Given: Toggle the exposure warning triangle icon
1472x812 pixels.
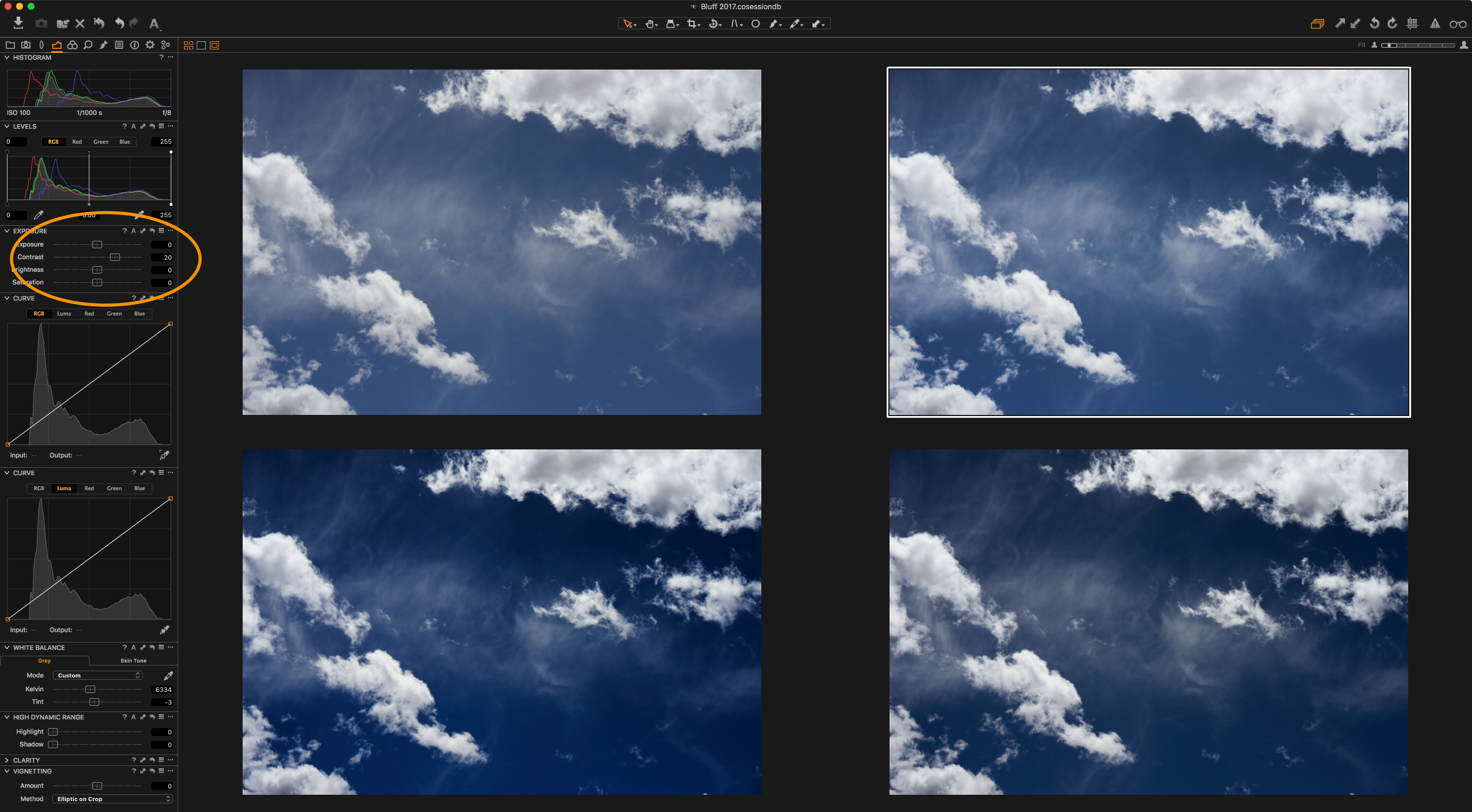Looking at the screenshot, I should tap(1435, 24).
